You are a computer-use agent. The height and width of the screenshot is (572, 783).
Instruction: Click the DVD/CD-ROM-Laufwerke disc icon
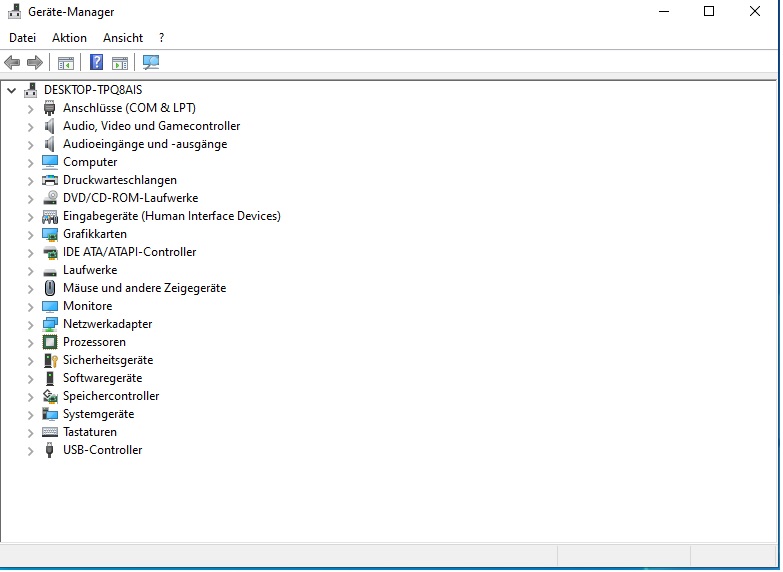pyautogui.click(x=50, y=198)
